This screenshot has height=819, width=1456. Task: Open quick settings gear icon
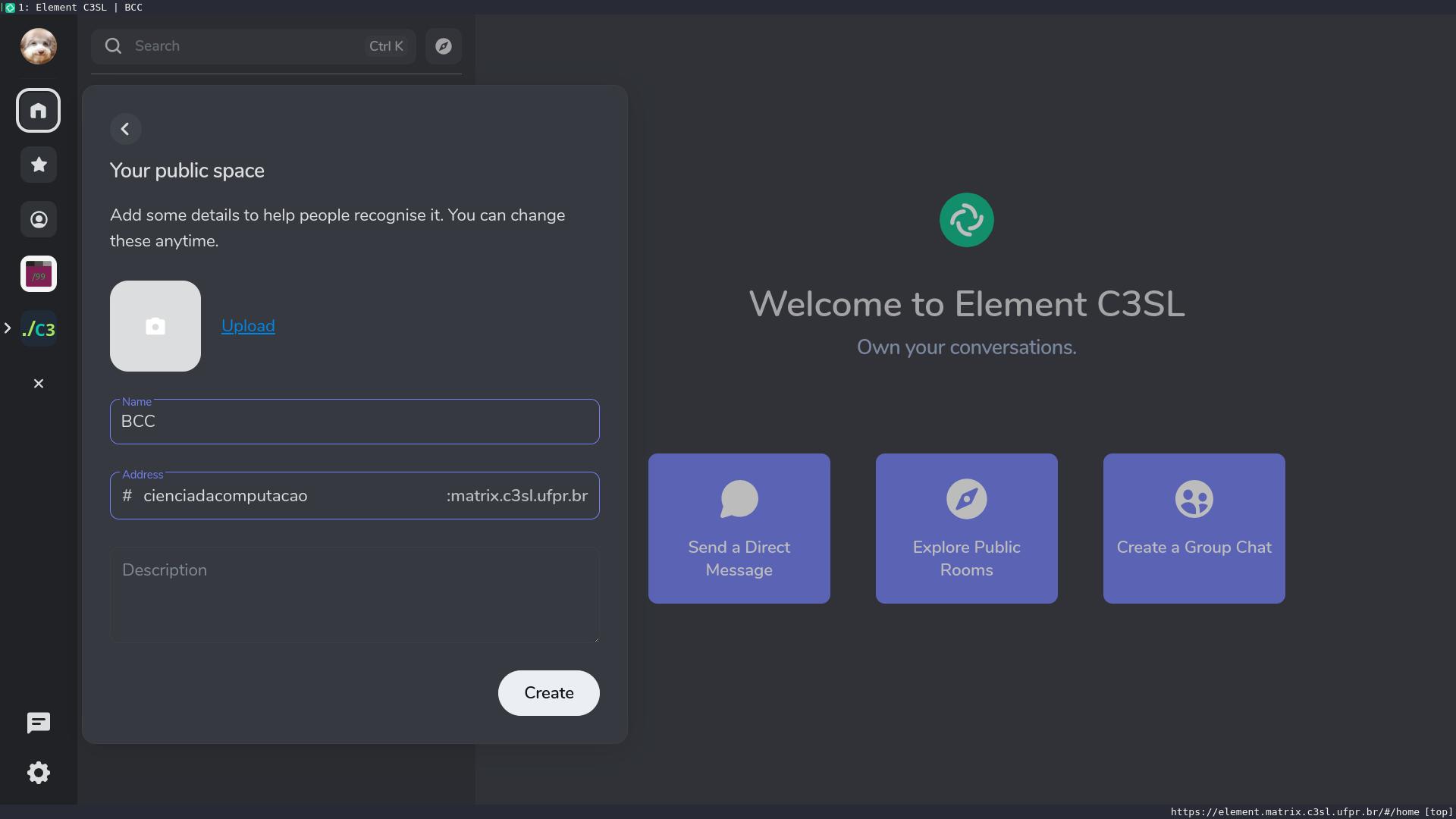click(x=38, y=773)
